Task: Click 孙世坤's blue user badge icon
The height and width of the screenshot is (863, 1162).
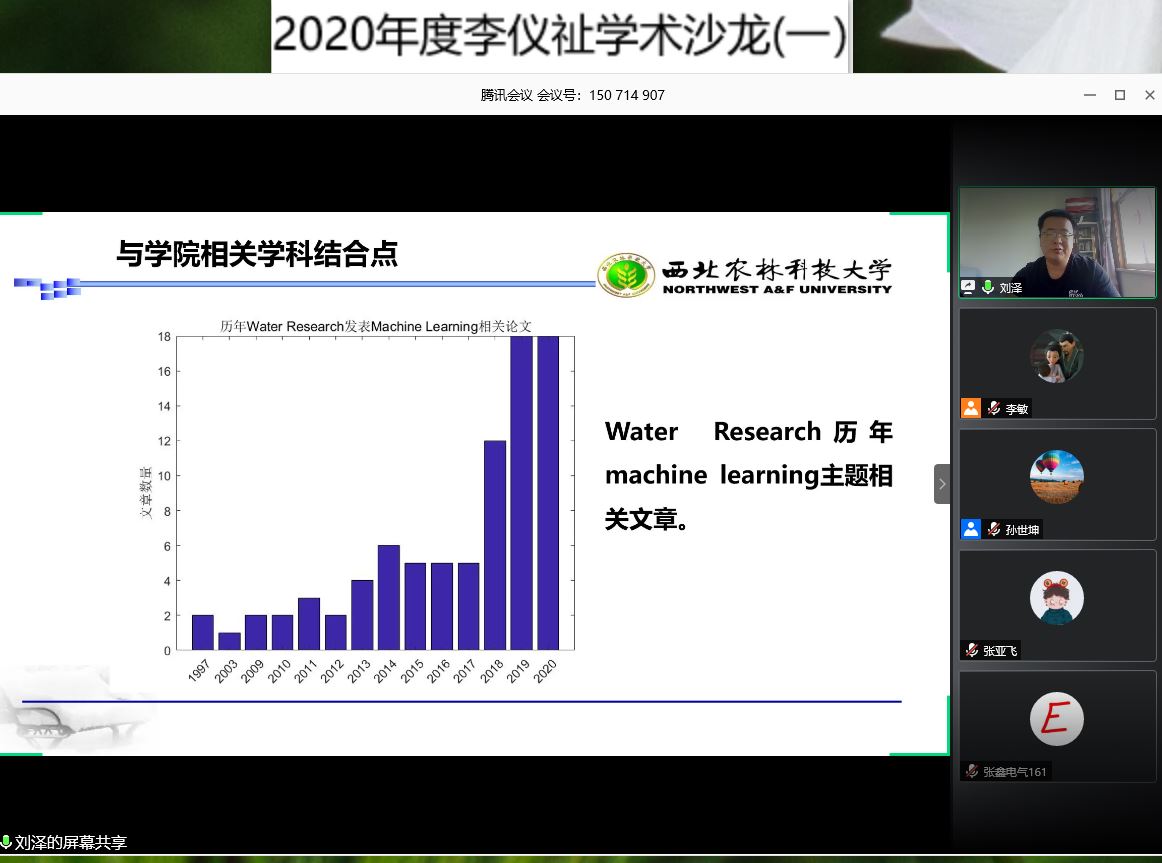Action: [x=970, y=529]
